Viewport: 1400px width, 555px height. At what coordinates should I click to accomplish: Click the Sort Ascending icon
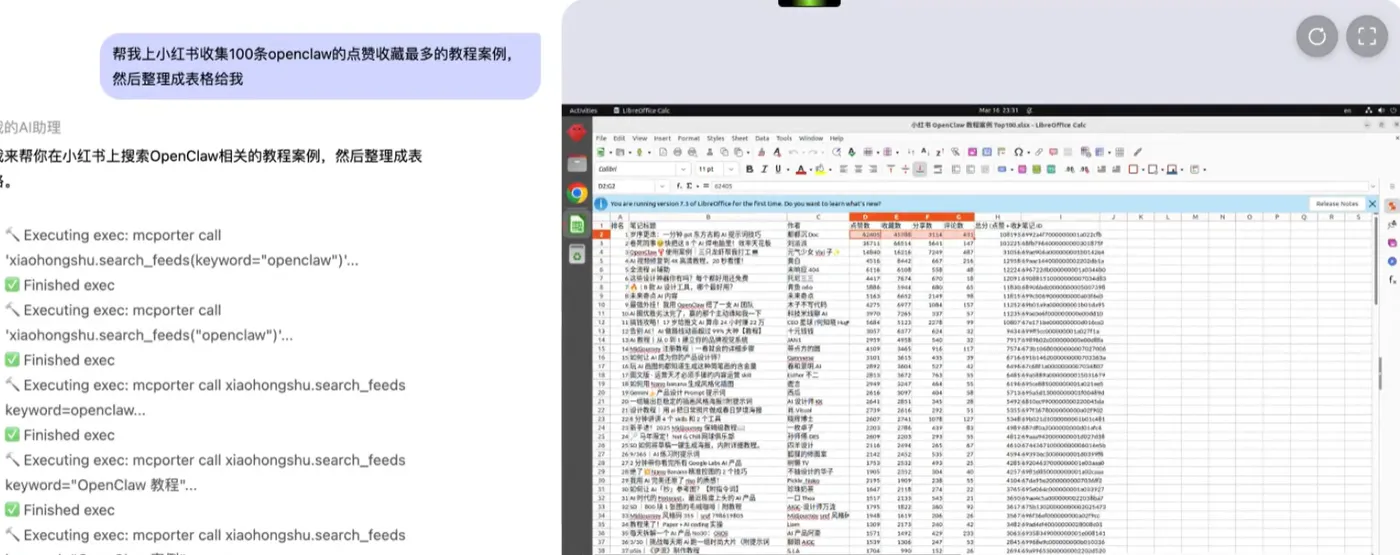click(926, 152)
